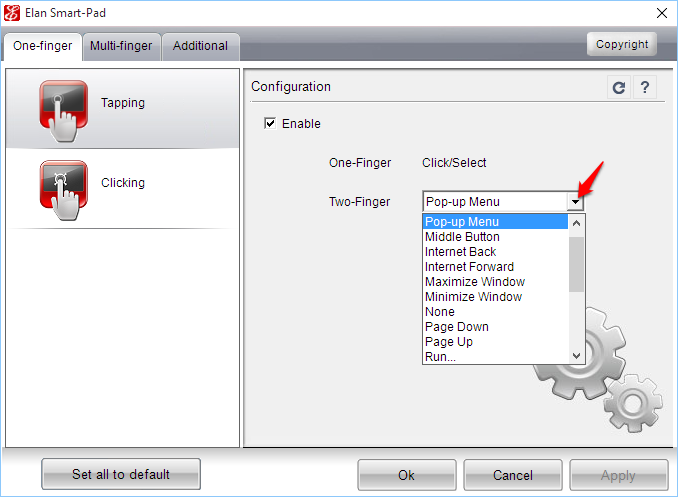Click the list scrollbar down arrow
This screenshot has width=678, height=497.
576,356
